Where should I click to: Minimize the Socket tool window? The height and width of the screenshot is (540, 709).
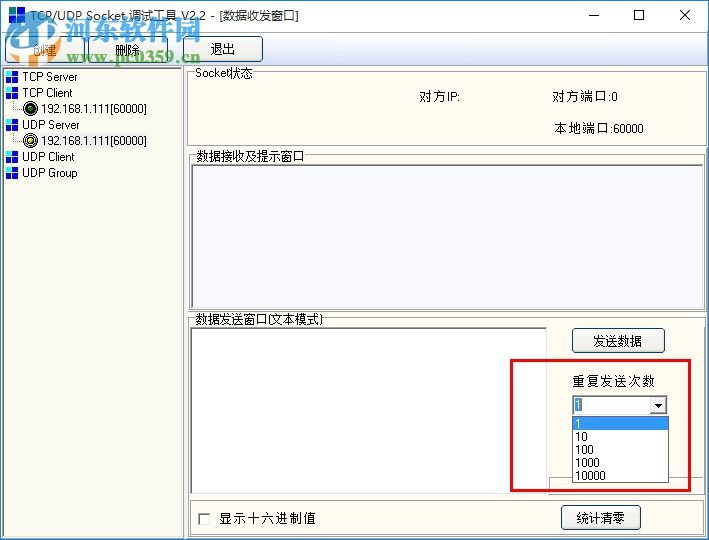pyautogui.click(x=594, y=15)
